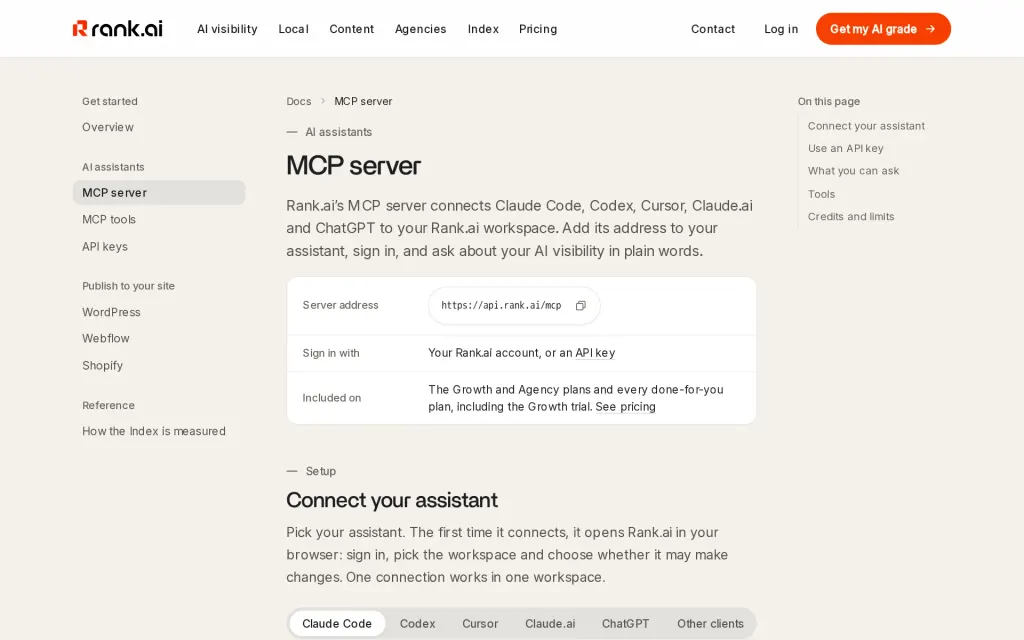Click the Get my AI grade button

tap(883, 29)
